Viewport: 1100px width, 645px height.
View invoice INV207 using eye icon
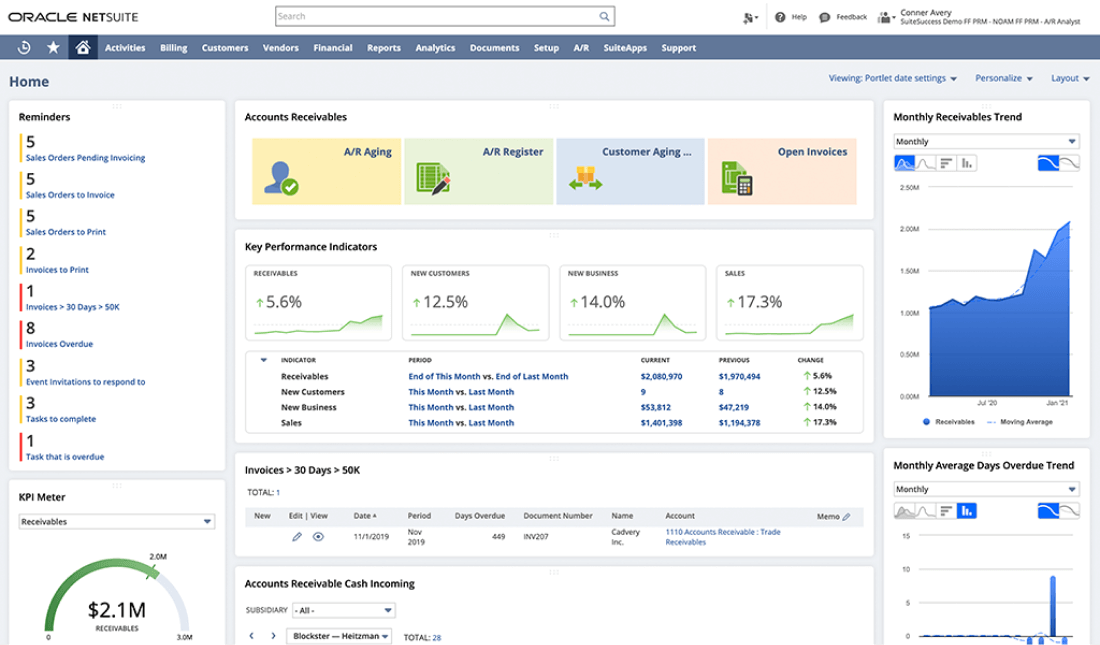coord(318,537)
